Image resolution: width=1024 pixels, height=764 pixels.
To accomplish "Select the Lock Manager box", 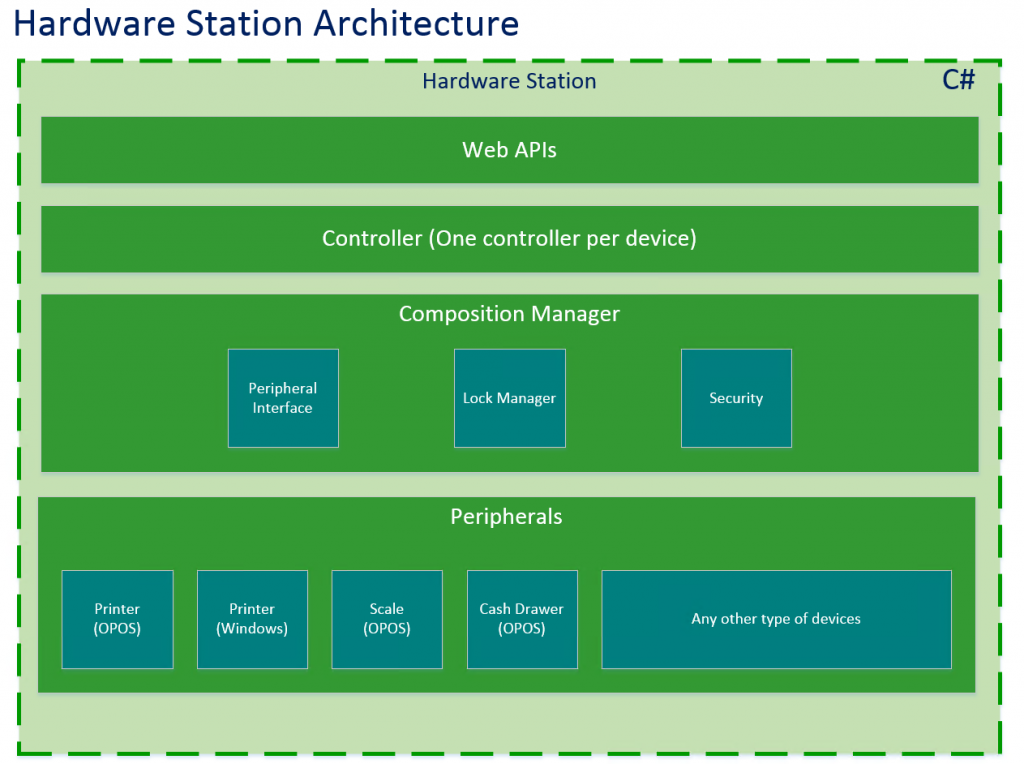I will [510, 398].
